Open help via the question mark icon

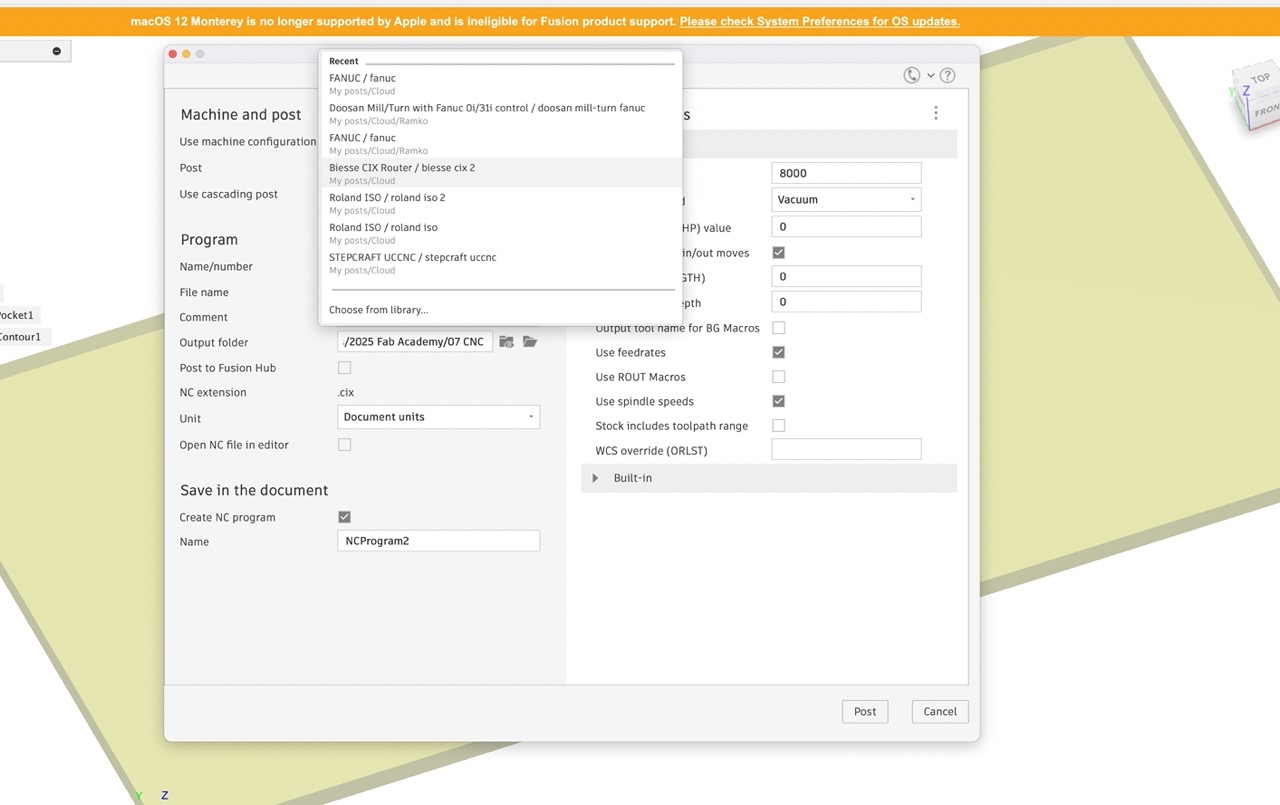[948, 76]
